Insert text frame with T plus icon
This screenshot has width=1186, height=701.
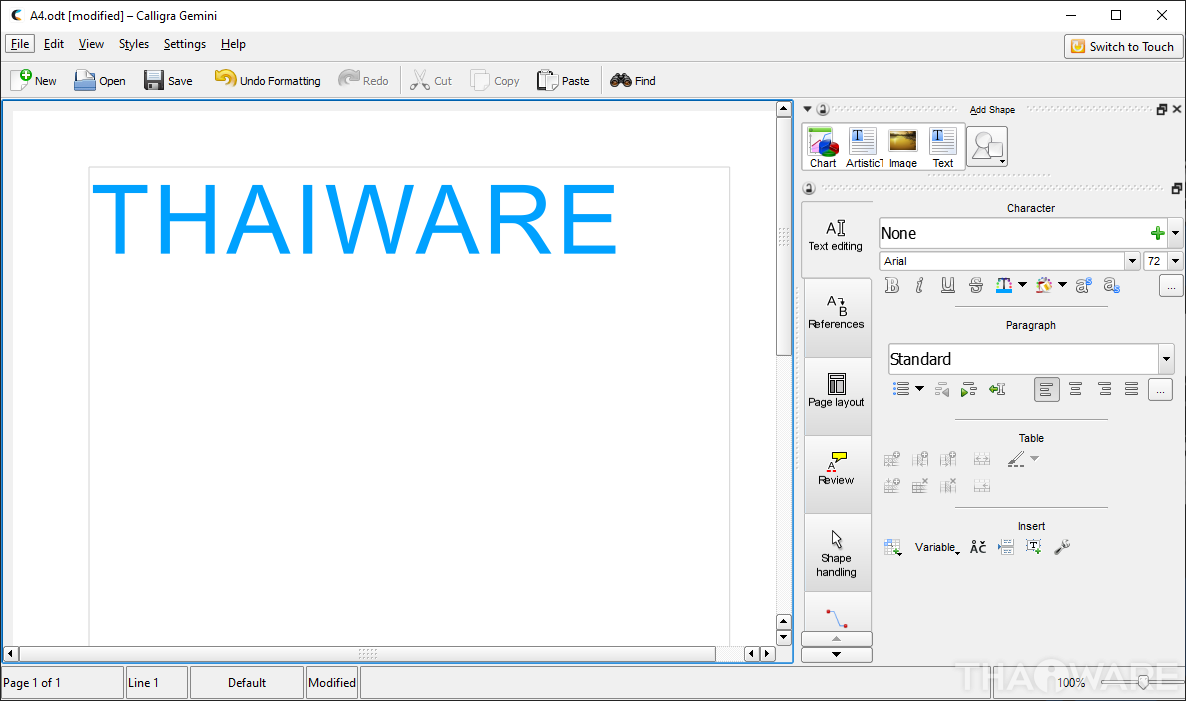(x=1033, y=547)
